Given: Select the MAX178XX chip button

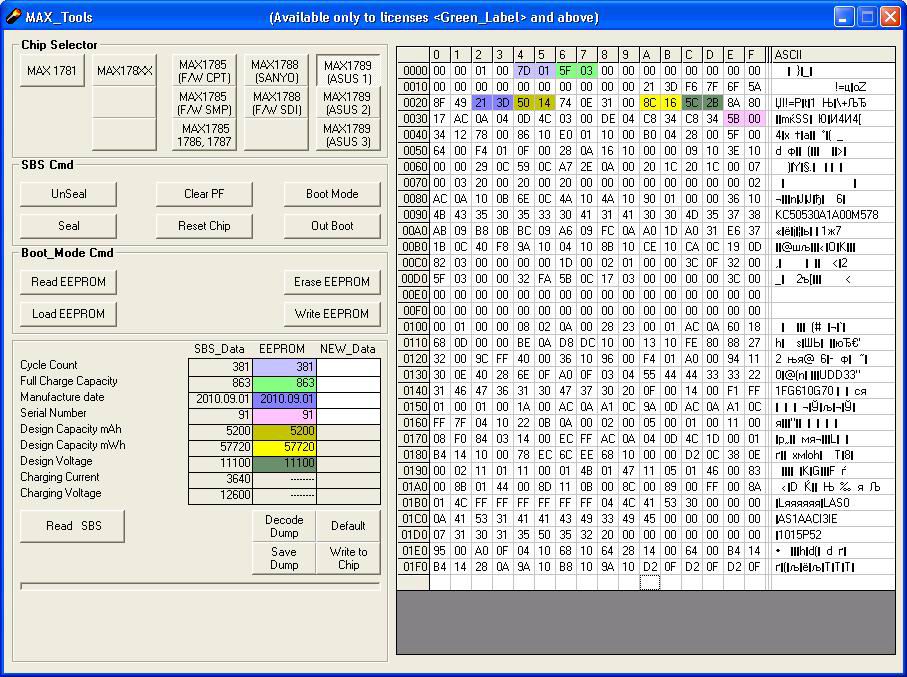Looking at the screenshot, I should pos(124,71).
